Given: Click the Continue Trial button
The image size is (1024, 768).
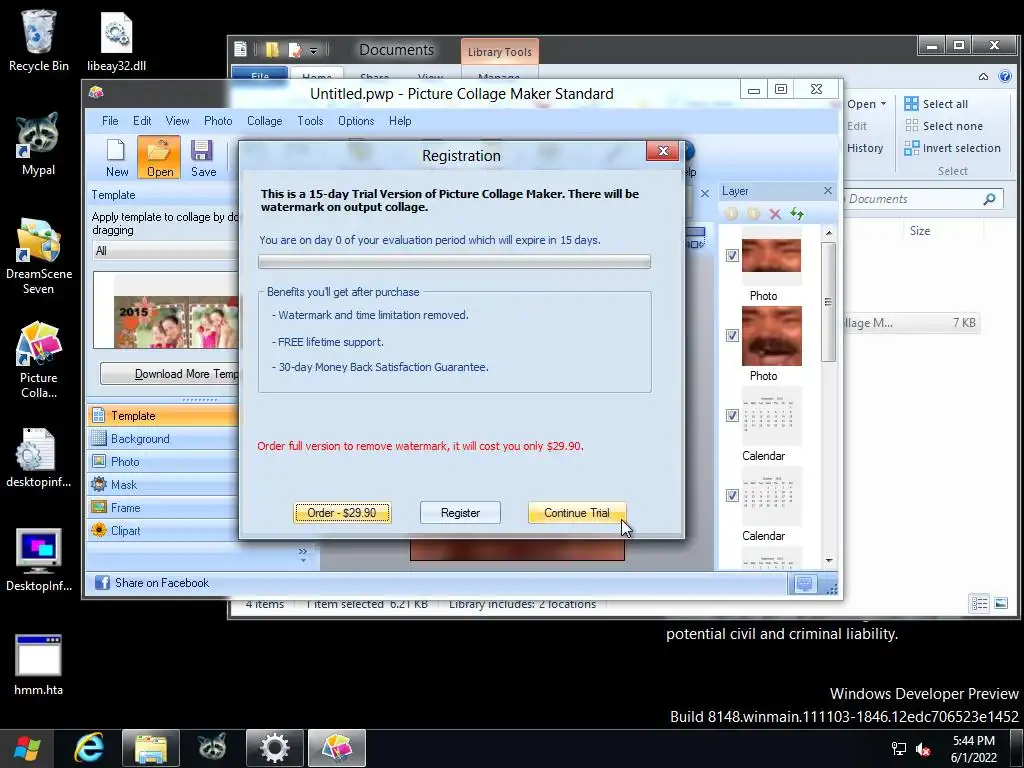Looking at the screenshot, I should (577, 513).
